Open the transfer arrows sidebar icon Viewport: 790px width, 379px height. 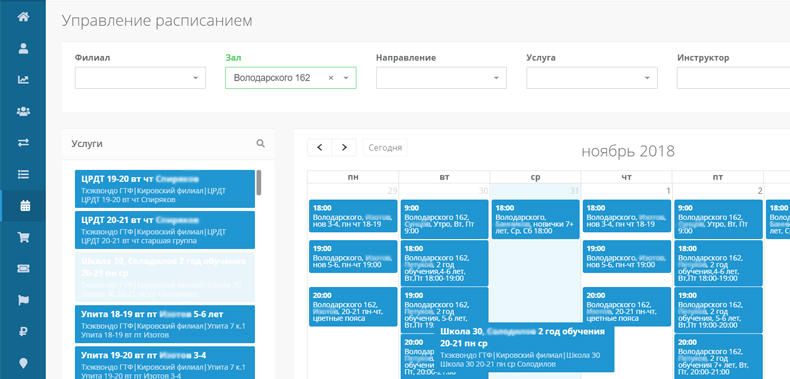coord(23,143)
